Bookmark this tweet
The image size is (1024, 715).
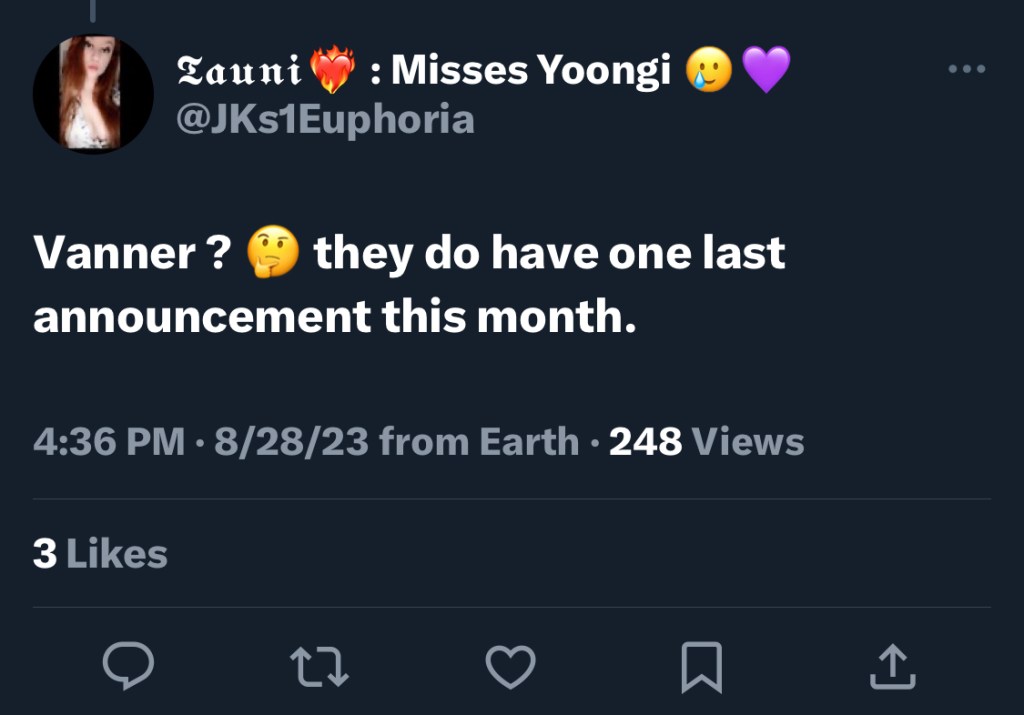pos(701,667)
